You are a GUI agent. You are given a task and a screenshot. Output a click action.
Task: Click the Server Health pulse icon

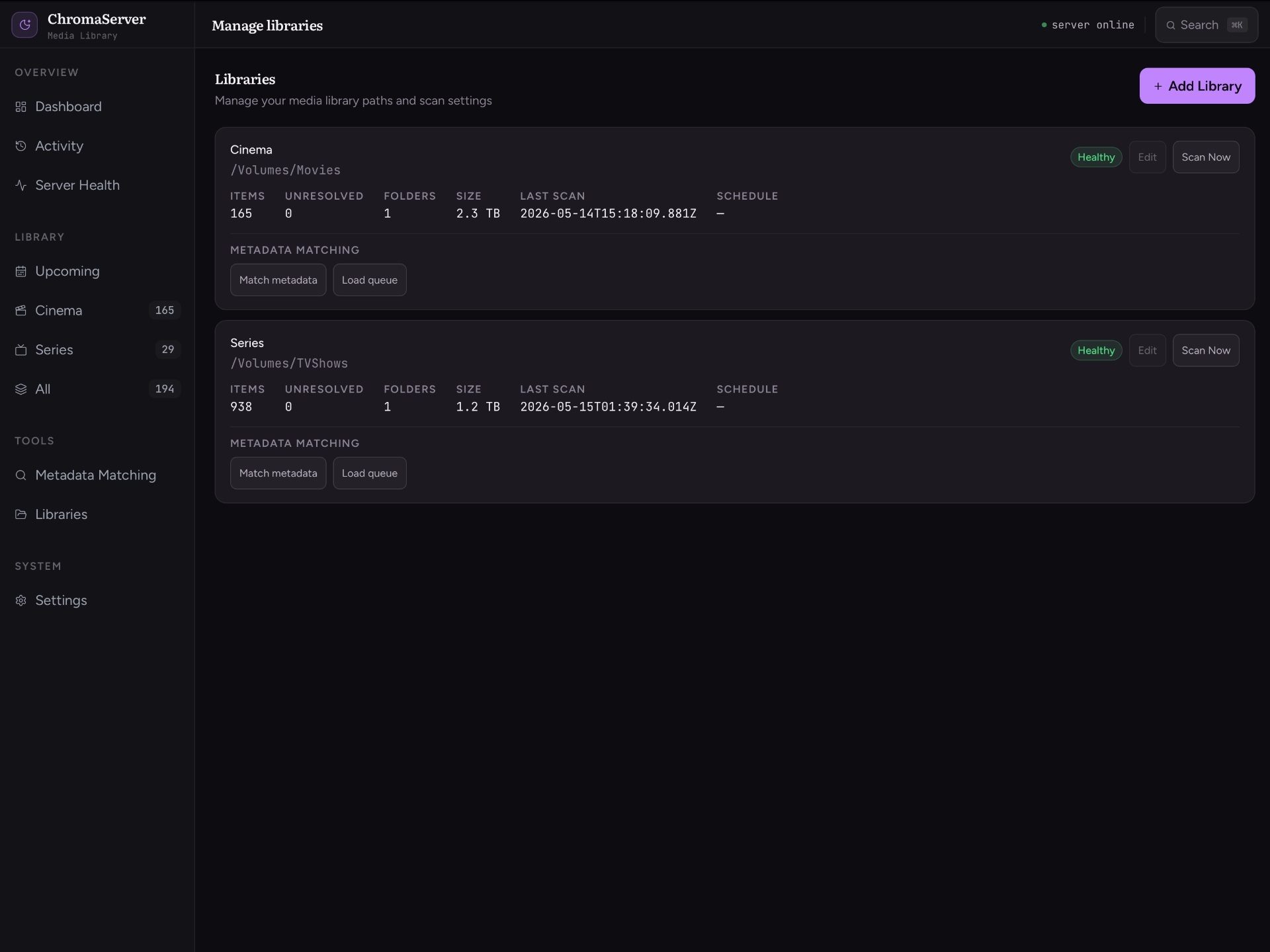click(21, 185)
